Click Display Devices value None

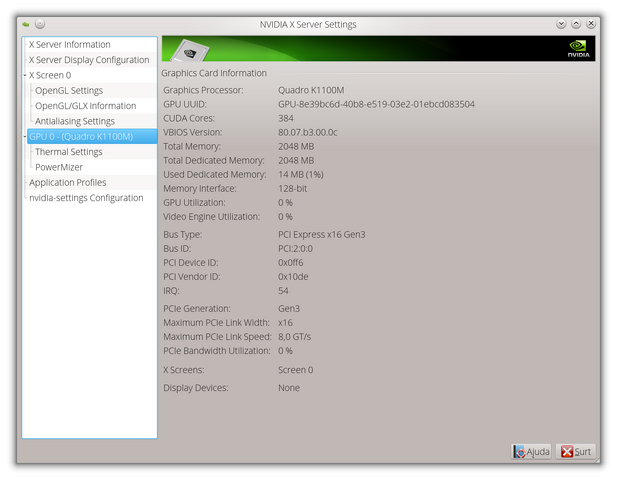(x=289, y=388)
